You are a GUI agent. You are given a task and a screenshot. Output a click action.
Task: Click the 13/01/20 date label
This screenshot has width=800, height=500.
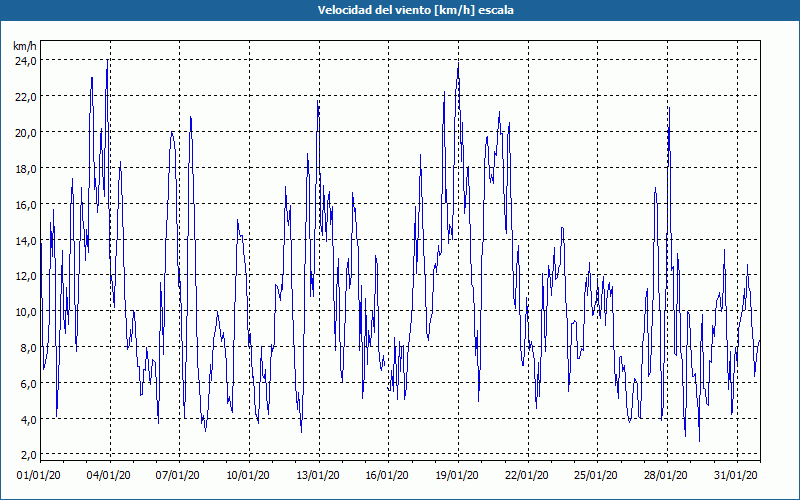(317, 475)
